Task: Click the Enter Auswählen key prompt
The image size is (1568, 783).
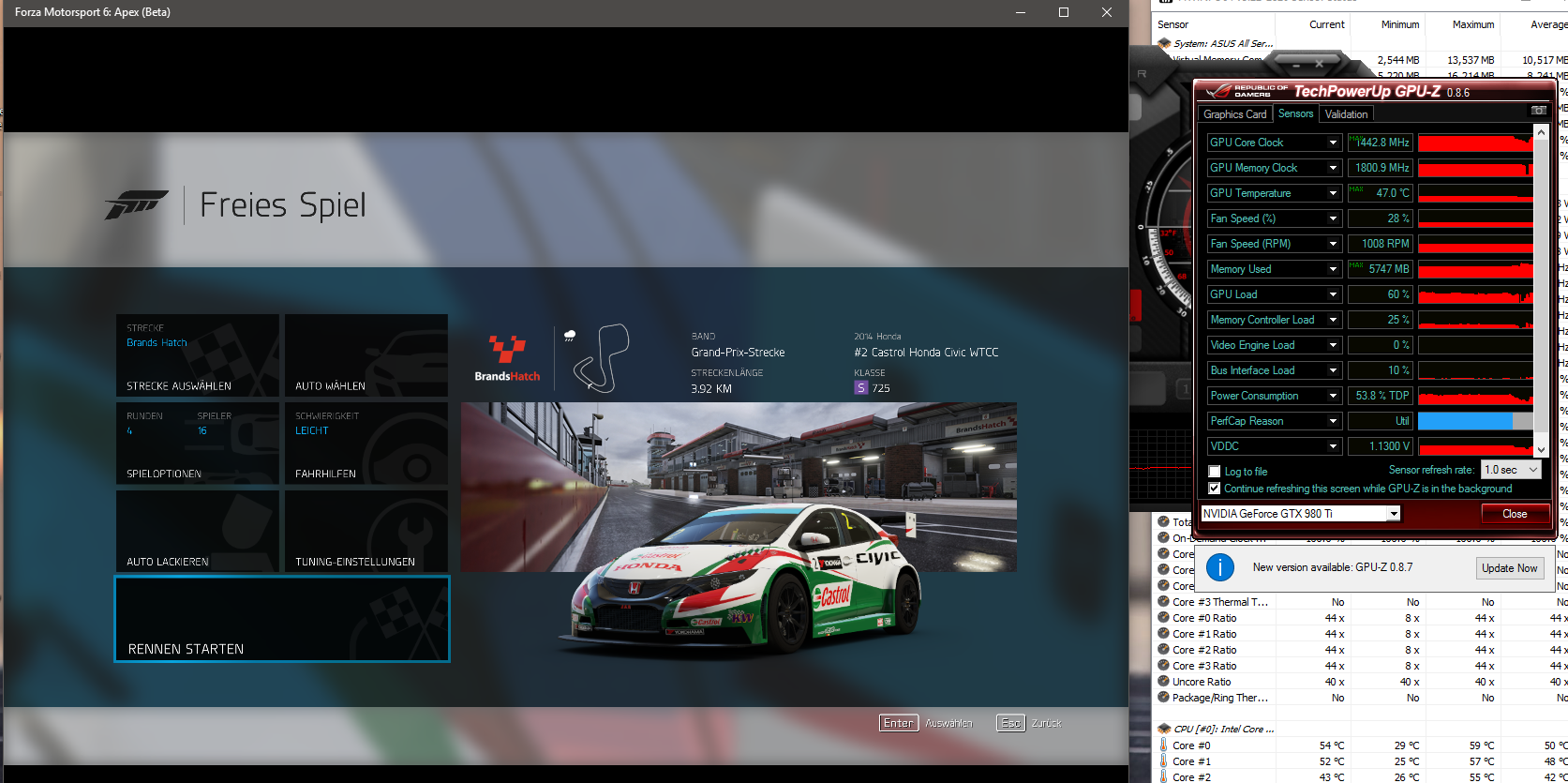Action: click(x=926, y=723)
